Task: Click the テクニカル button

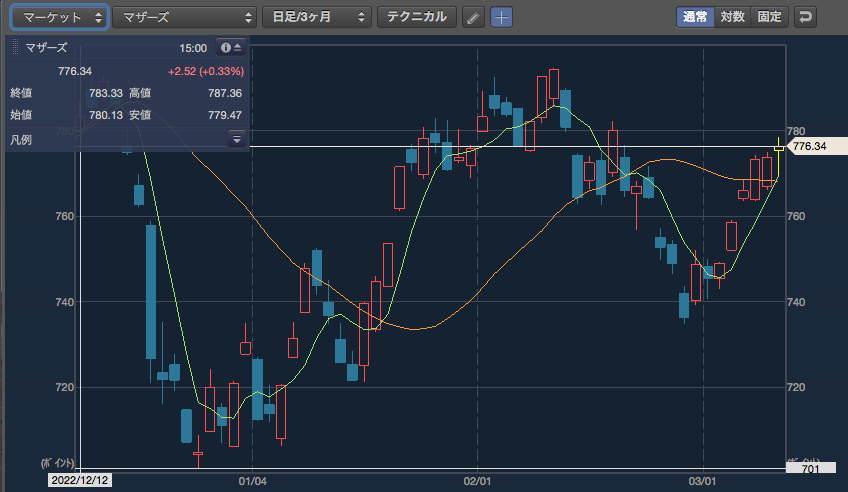Action: pos(416,17)
